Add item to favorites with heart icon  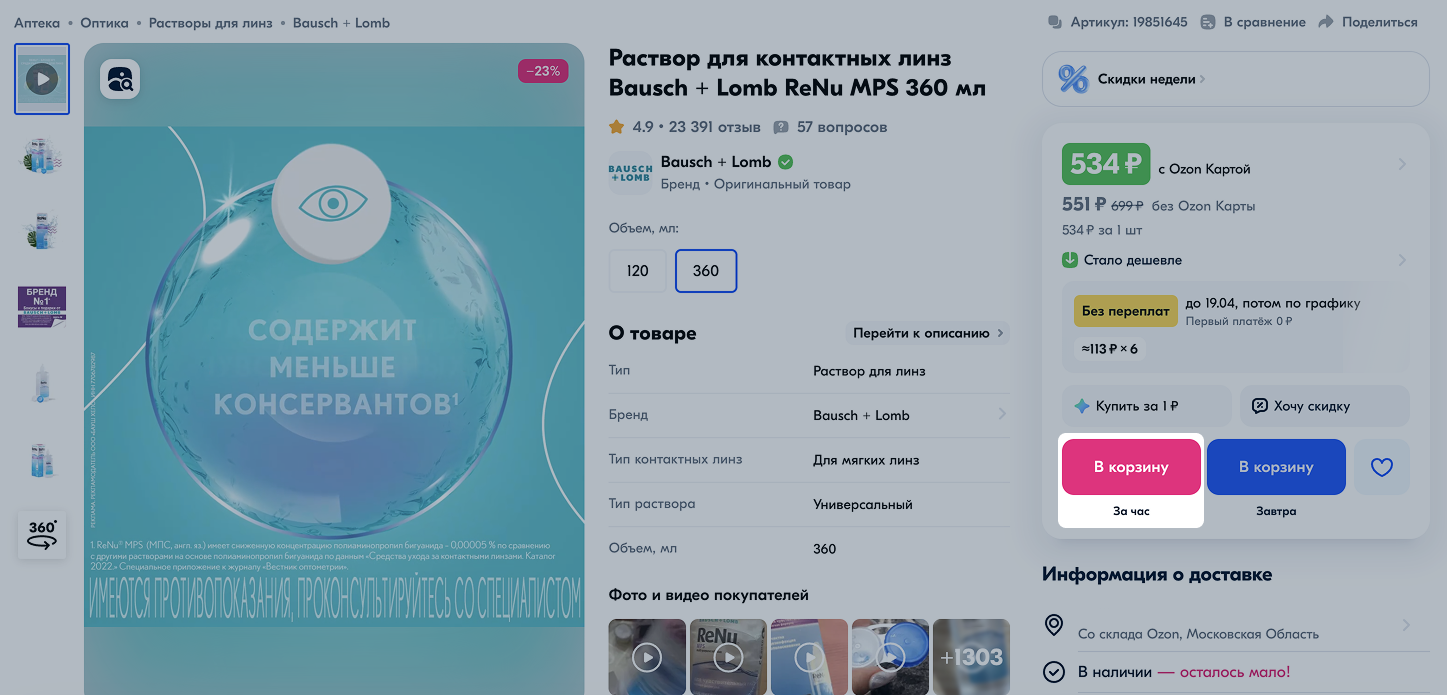click(1381, 467)
